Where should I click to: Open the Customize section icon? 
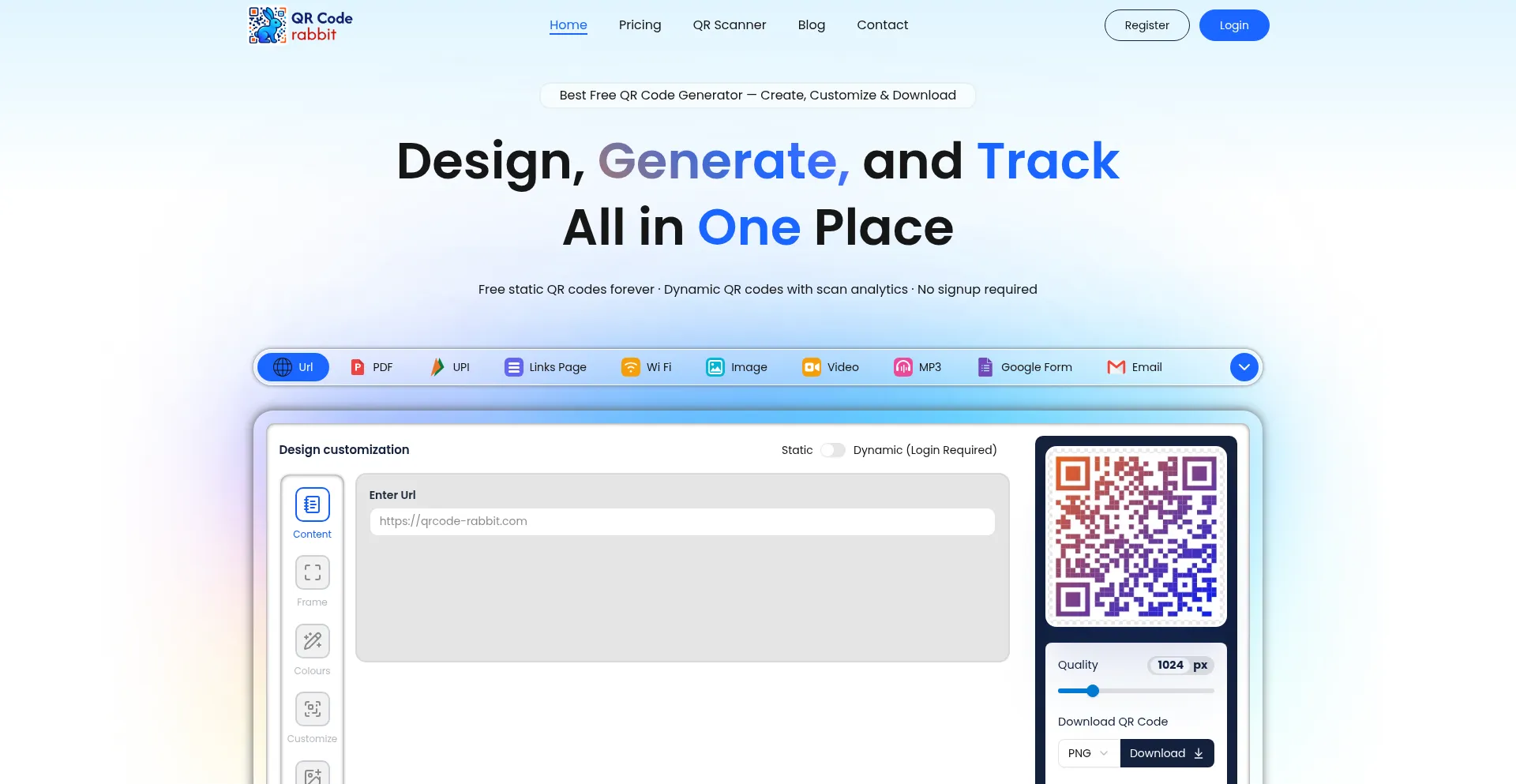pyautogui.click(x=313, y=709)
